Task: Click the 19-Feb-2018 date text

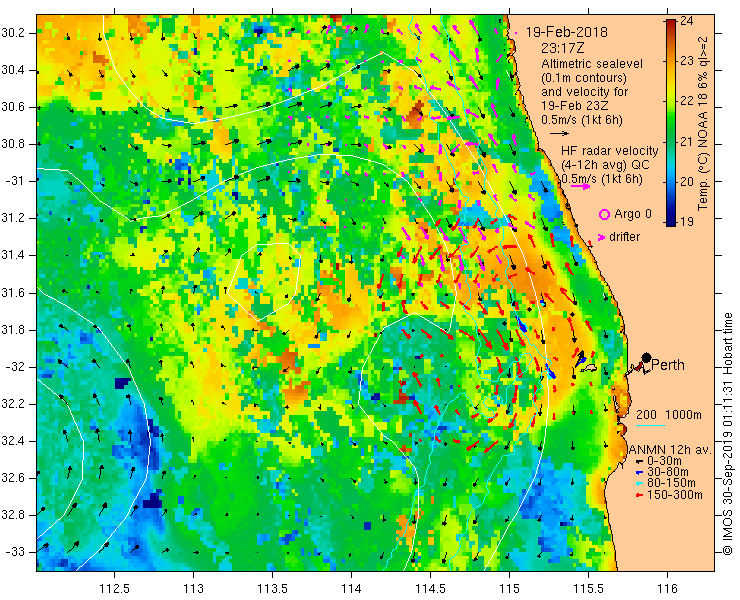Action: [567, 32]
